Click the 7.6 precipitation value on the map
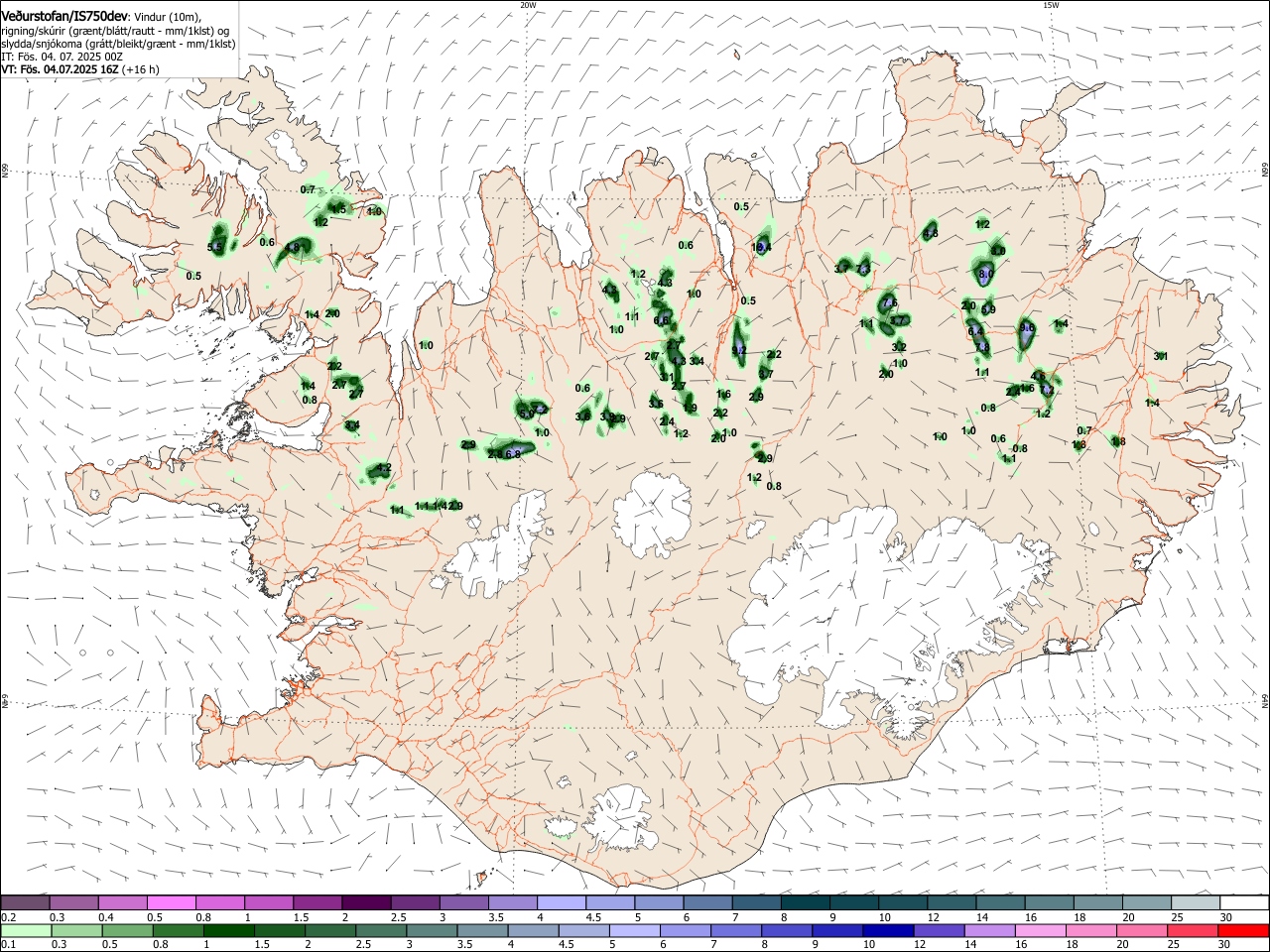Image resolution: width=1270 pixels, height=952 pixels. 890,302
